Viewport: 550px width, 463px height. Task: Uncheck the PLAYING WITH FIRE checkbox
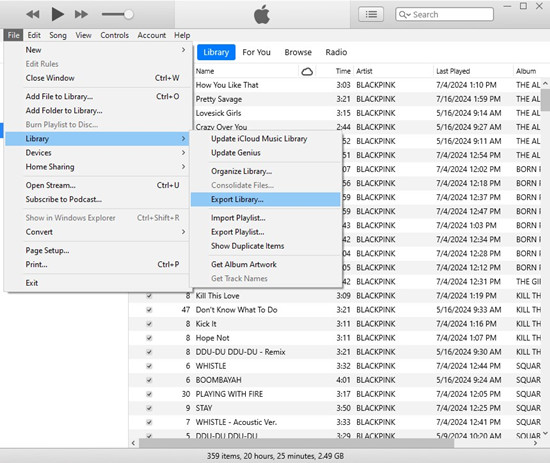pyautogui.click(x=149, y=394)
